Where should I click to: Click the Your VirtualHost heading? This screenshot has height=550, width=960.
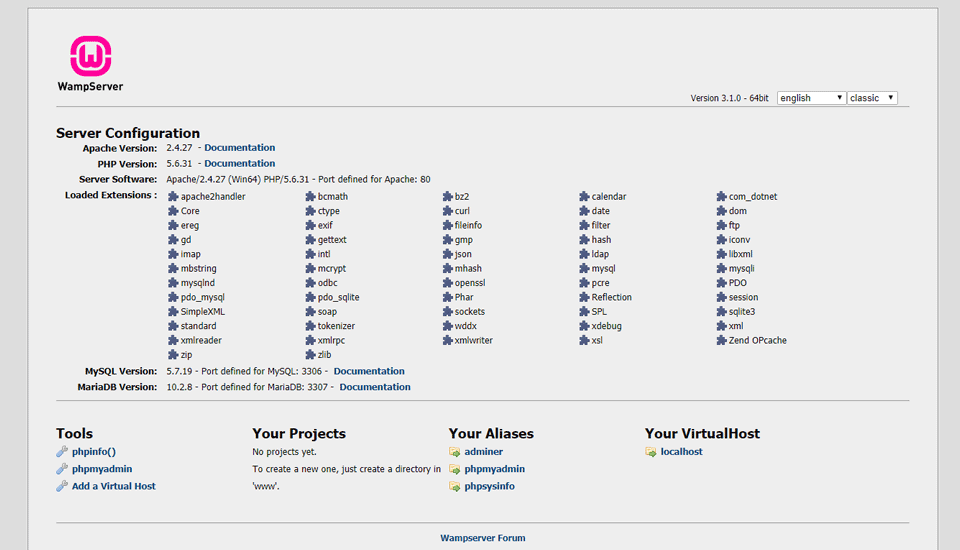click(702, 434)
